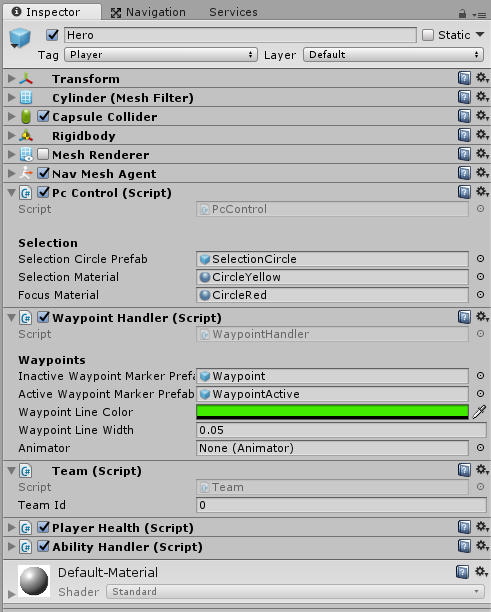
Task: Pick object for Selection Circle Prefab
Action: [x=480, y=258]
